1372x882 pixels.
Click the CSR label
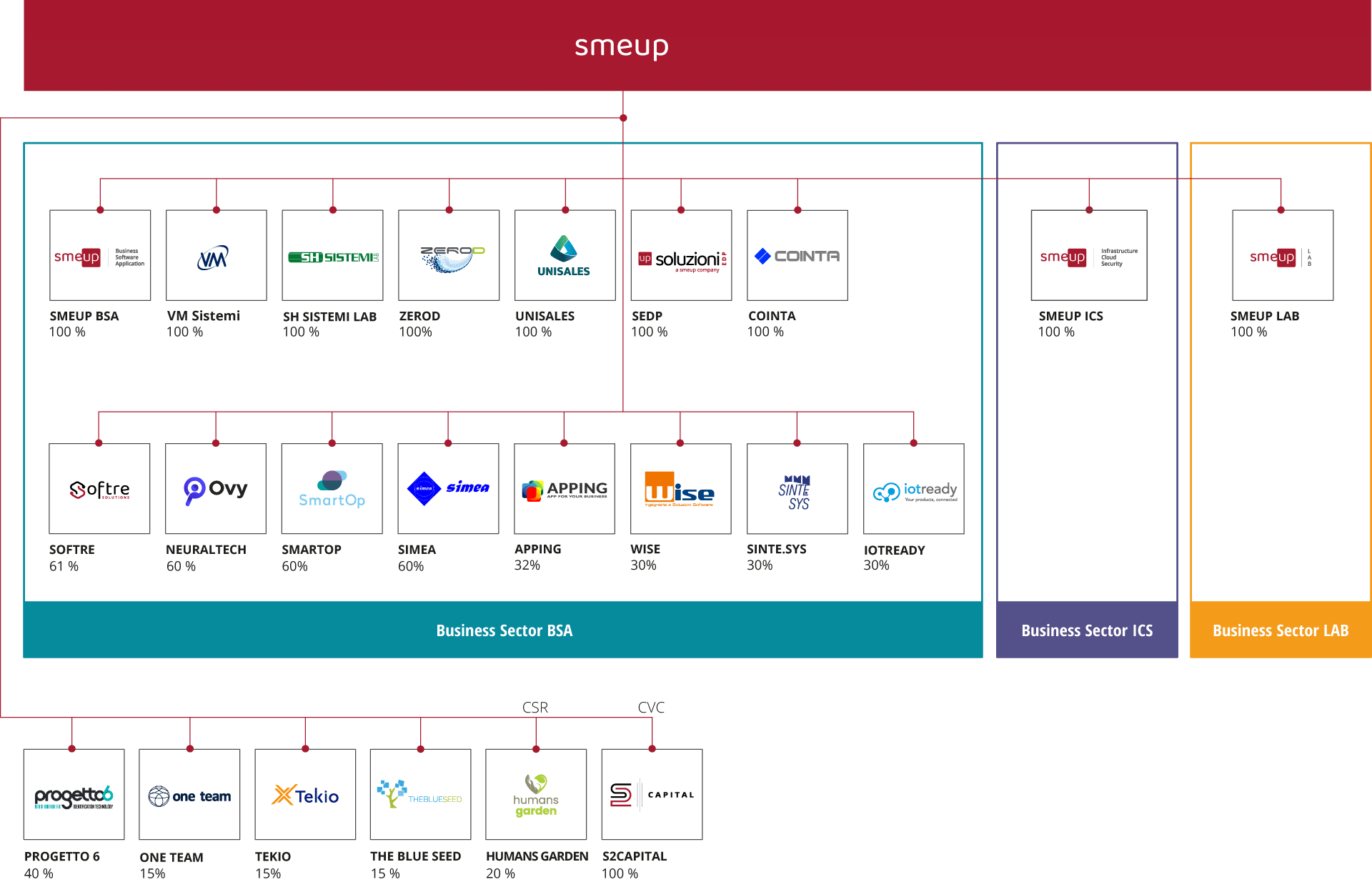[x=535, y=707]
